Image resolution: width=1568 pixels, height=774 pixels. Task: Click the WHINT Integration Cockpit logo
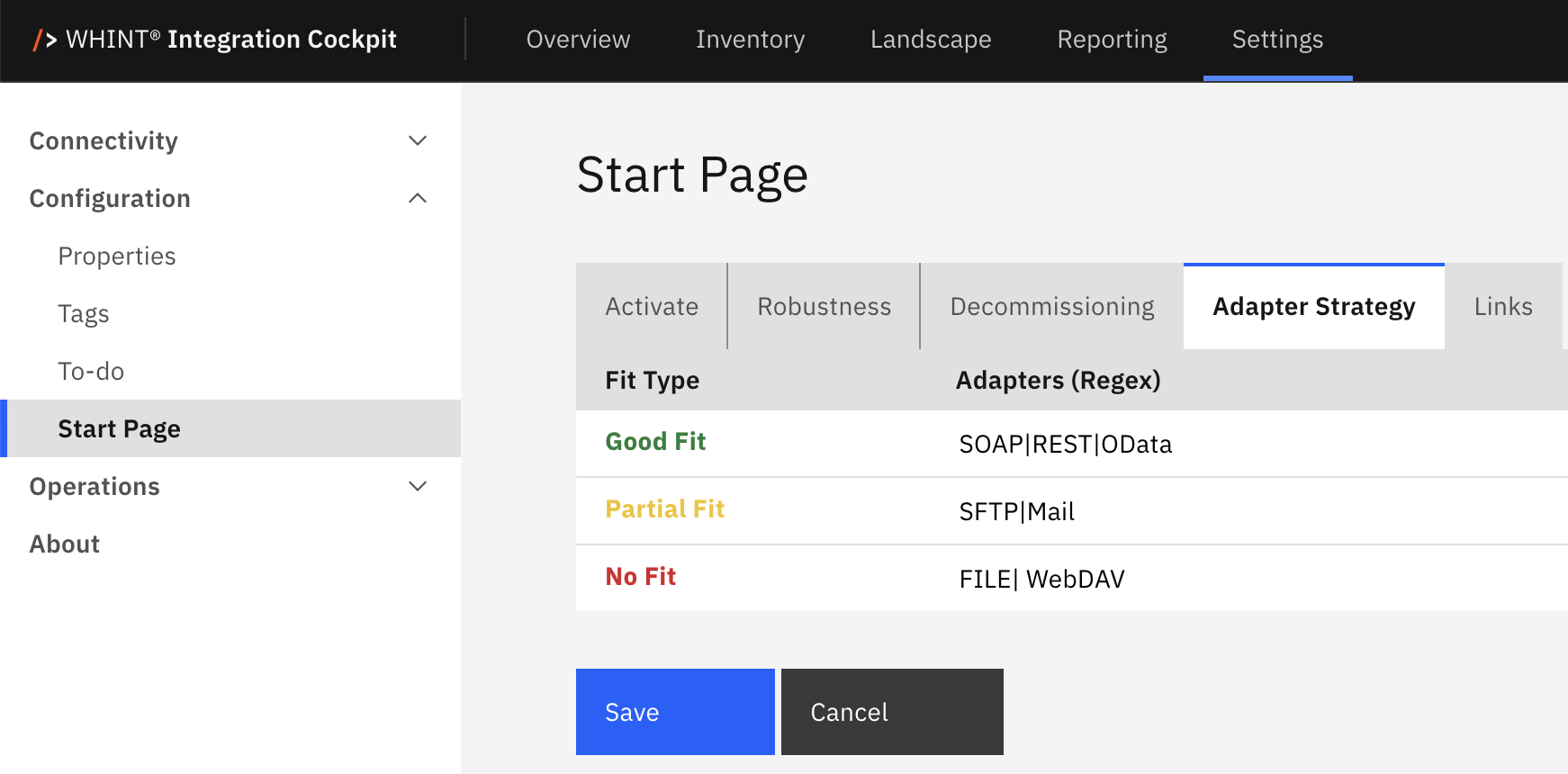tap(214, 40)
